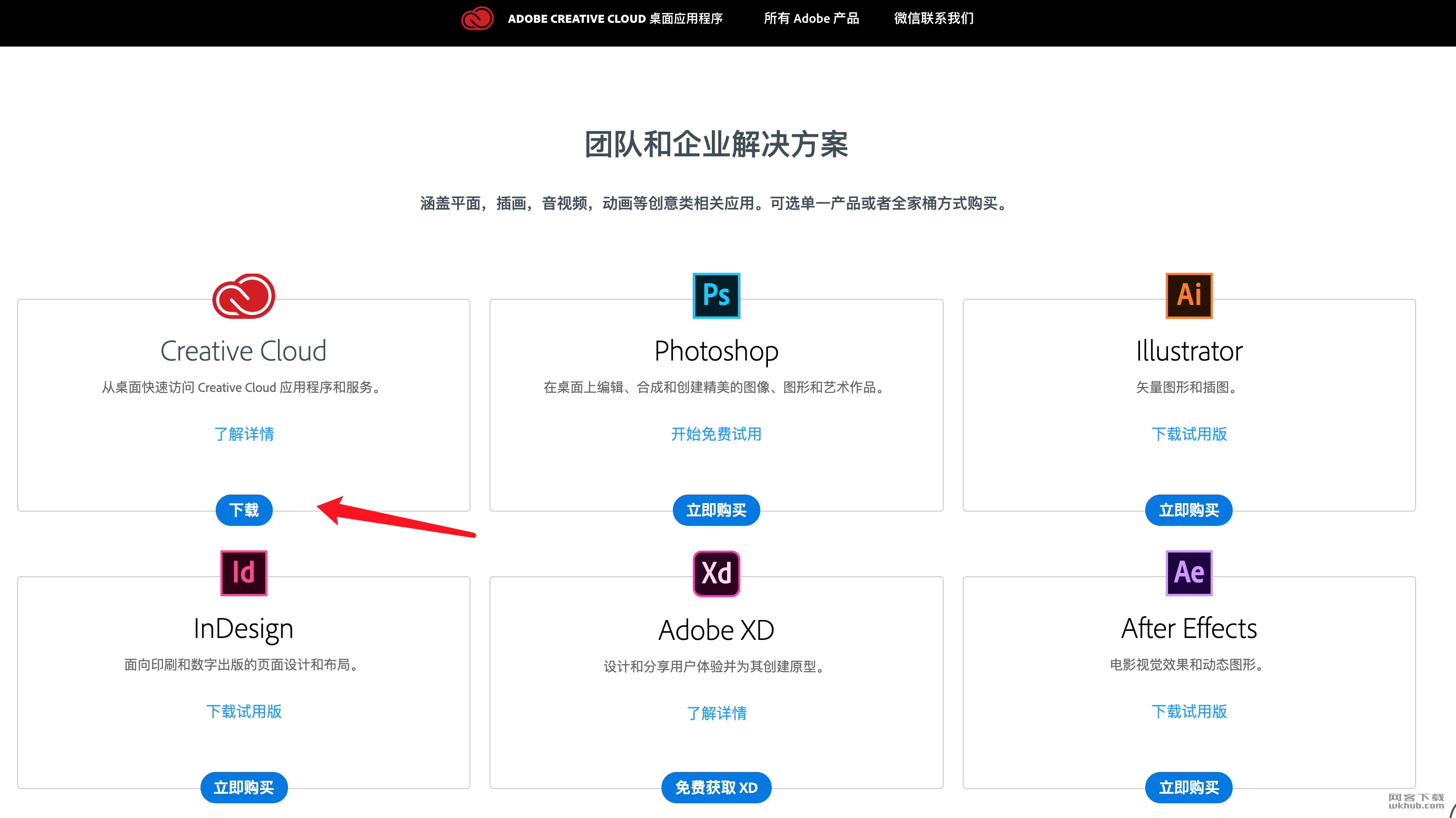Viewport: 1456px width, 818px height.
Task: Click the Creative Cloud card title
Action: (x=244, y=351)
